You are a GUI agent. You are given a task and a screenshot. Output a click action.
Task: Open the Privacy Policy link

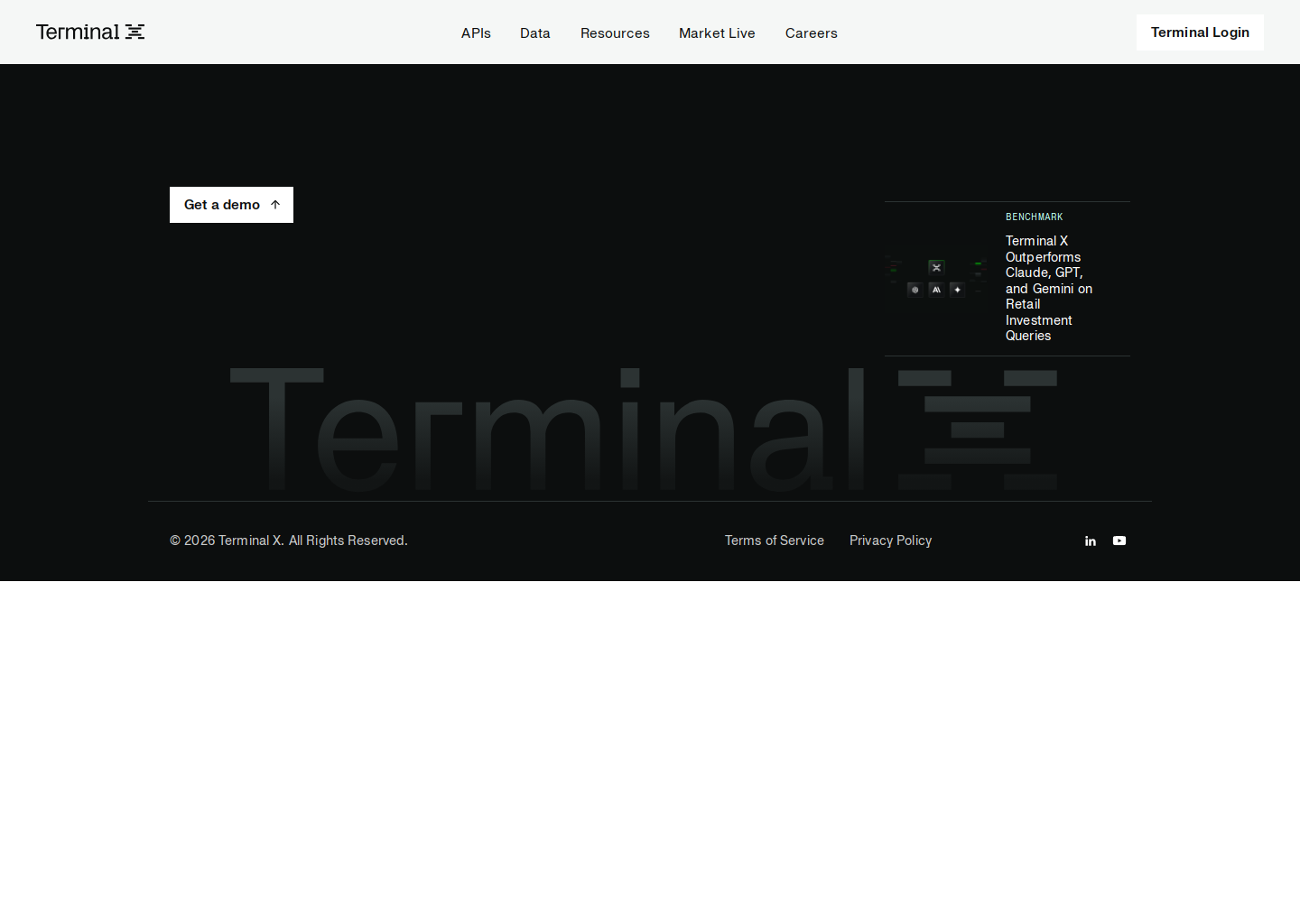pos(890,541)
